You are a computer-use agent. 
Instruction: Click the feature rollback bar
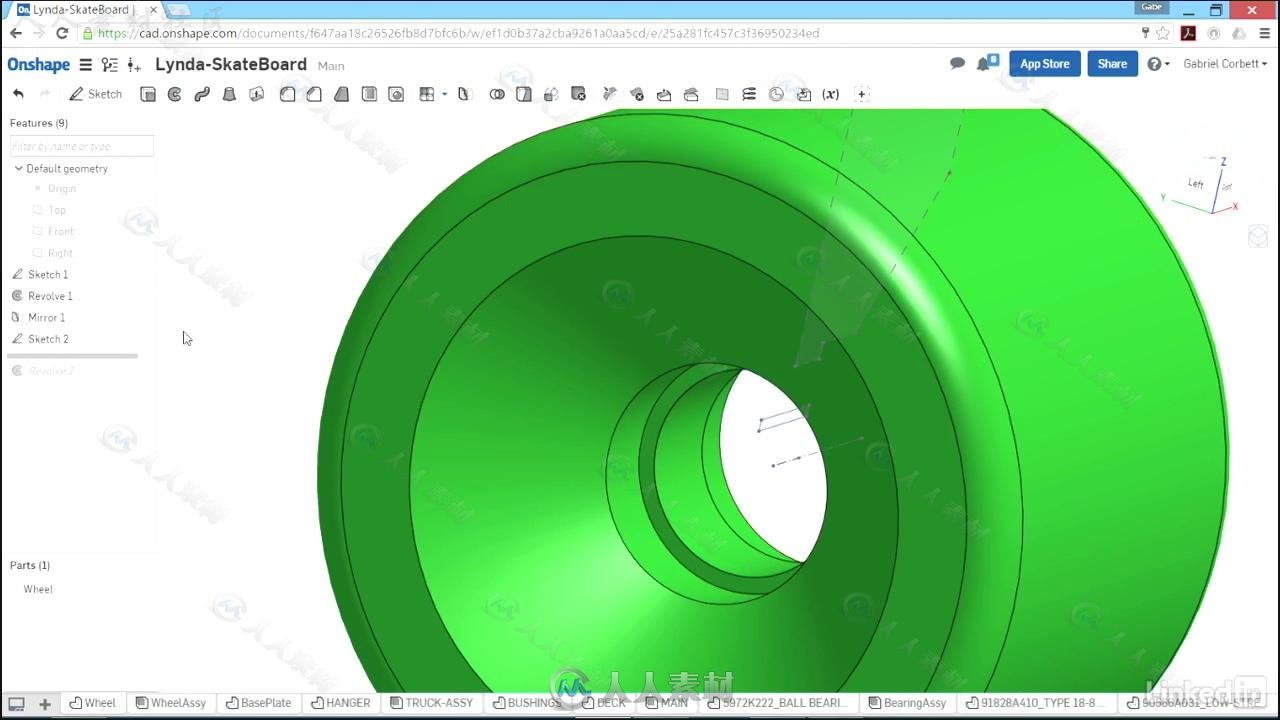(72, 356)
